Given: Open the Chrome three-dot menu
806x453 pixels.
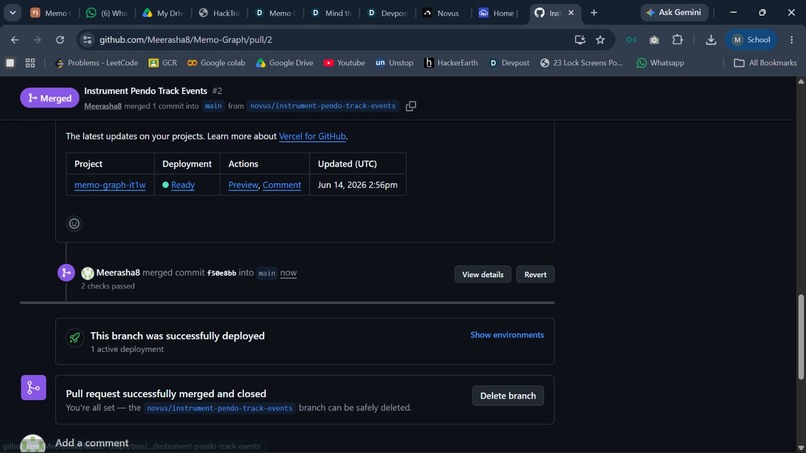Looking at the screenshot, I should (792, 40).
